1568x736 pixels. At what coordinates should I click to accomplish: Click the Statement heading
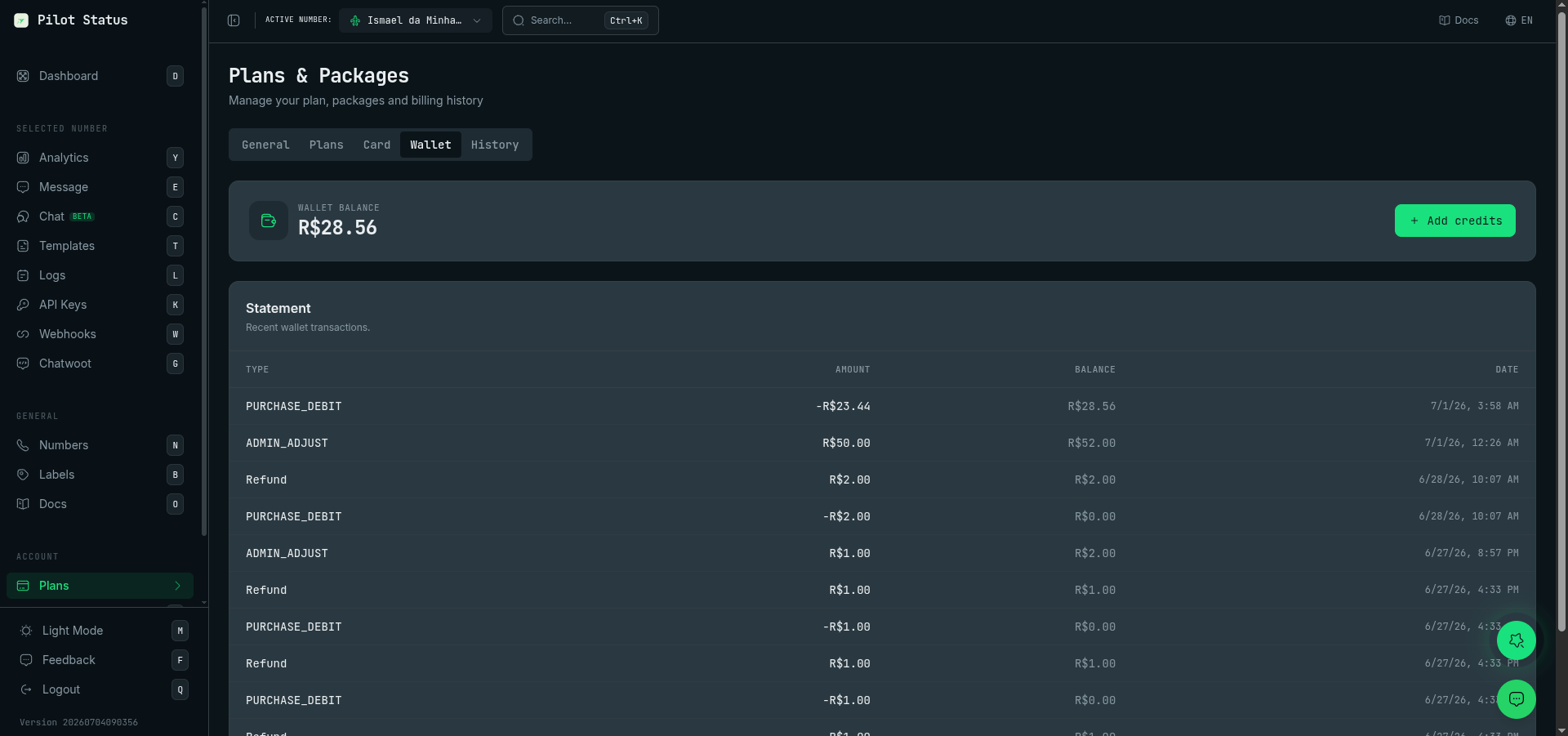tap(278, 308)
